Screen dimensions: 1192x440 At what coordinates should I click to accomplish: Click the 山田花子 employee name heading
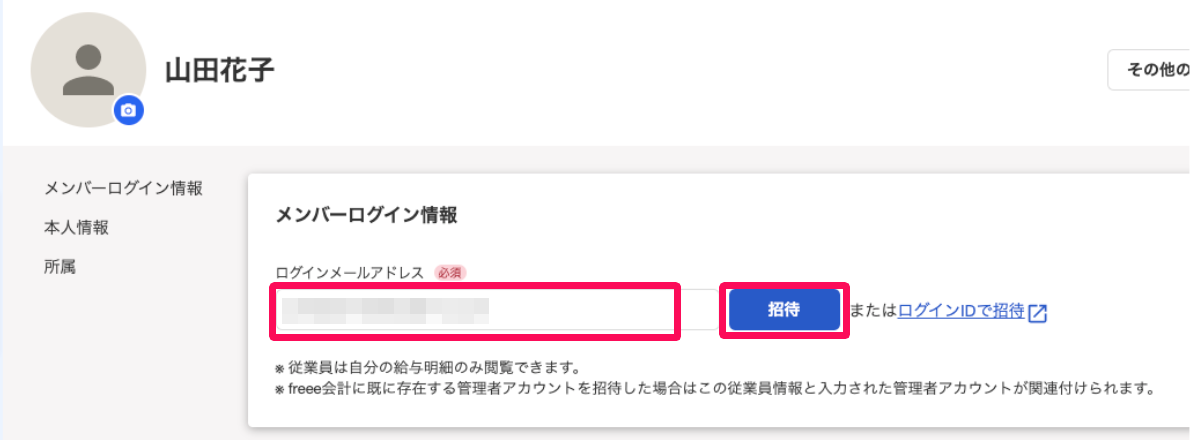tap(220, 70)
